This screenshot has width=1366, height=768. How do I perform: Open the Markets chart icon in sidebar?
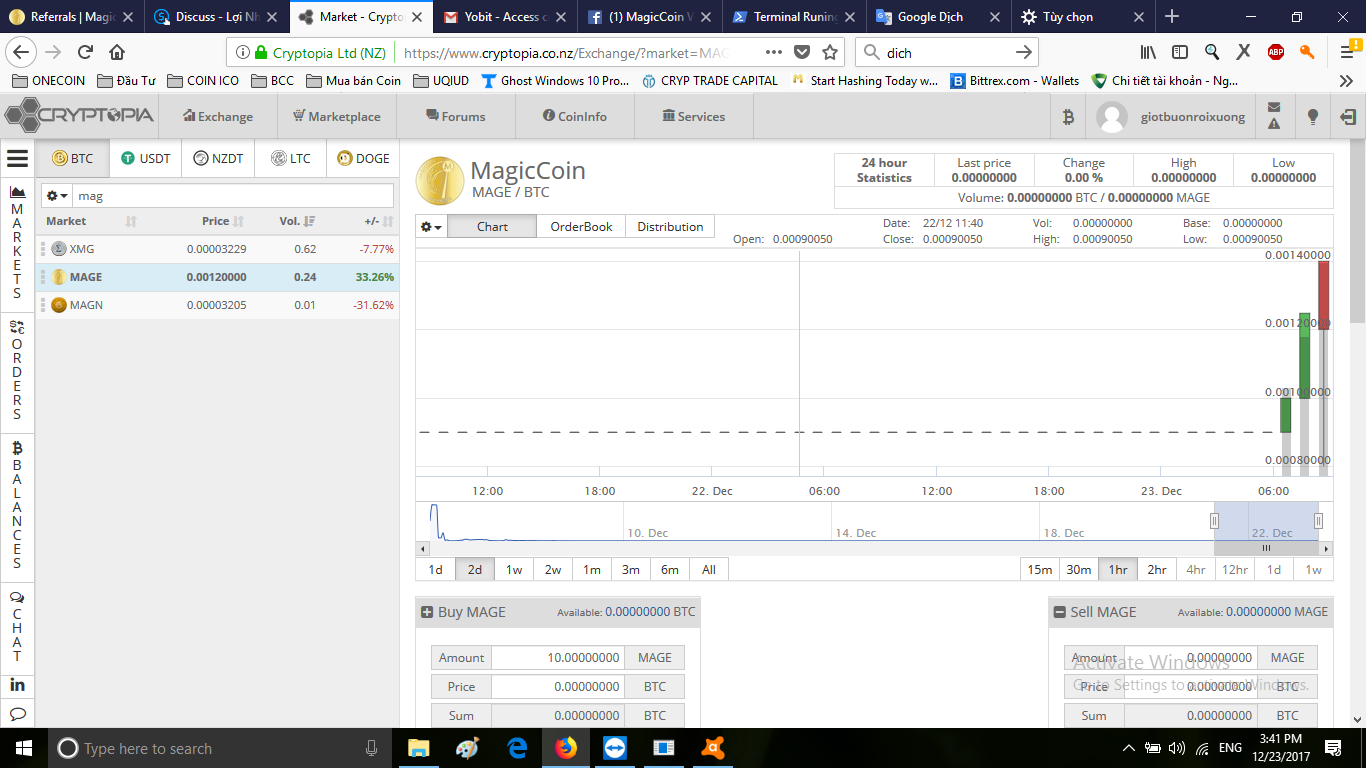point(17,191)
